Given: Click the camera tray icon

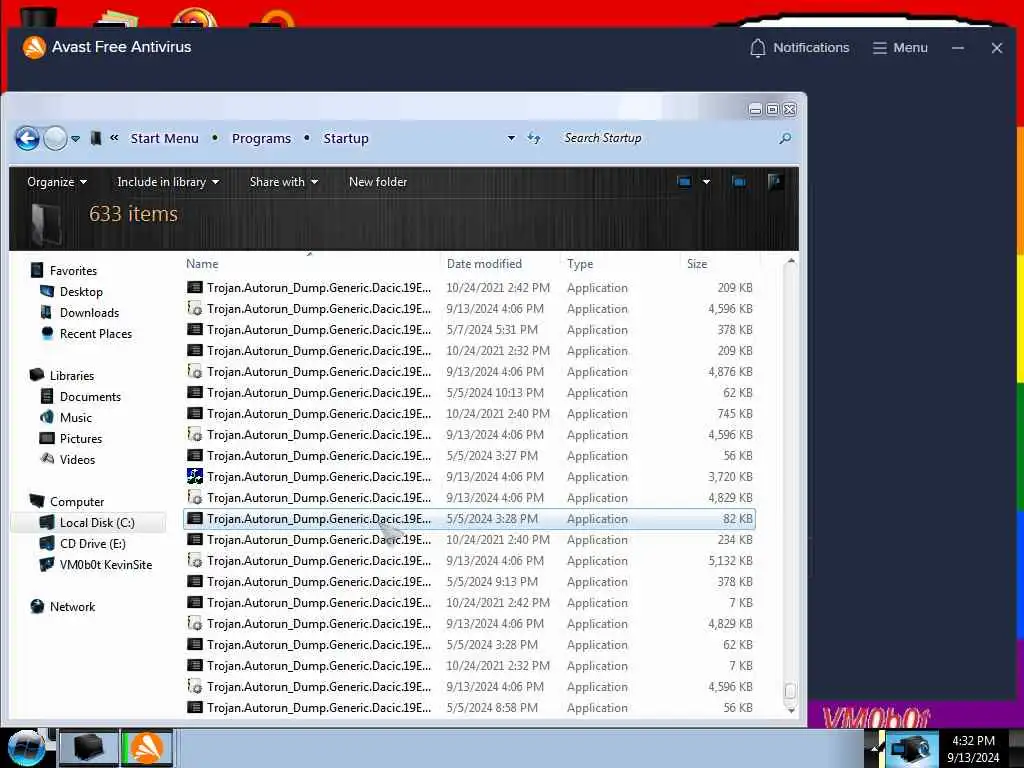Looking at the screenshot, I should coord(910,749).
